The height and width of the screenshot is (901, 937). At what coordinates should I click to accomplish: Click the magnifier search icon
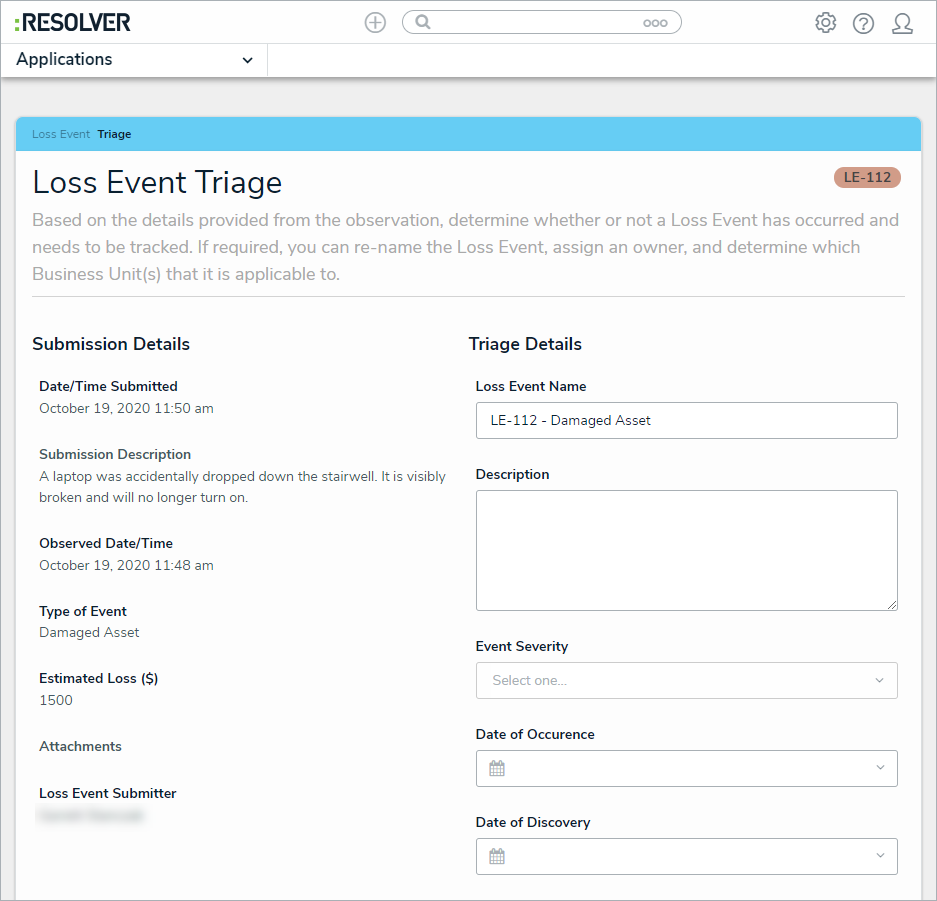(x=422, y=22)
